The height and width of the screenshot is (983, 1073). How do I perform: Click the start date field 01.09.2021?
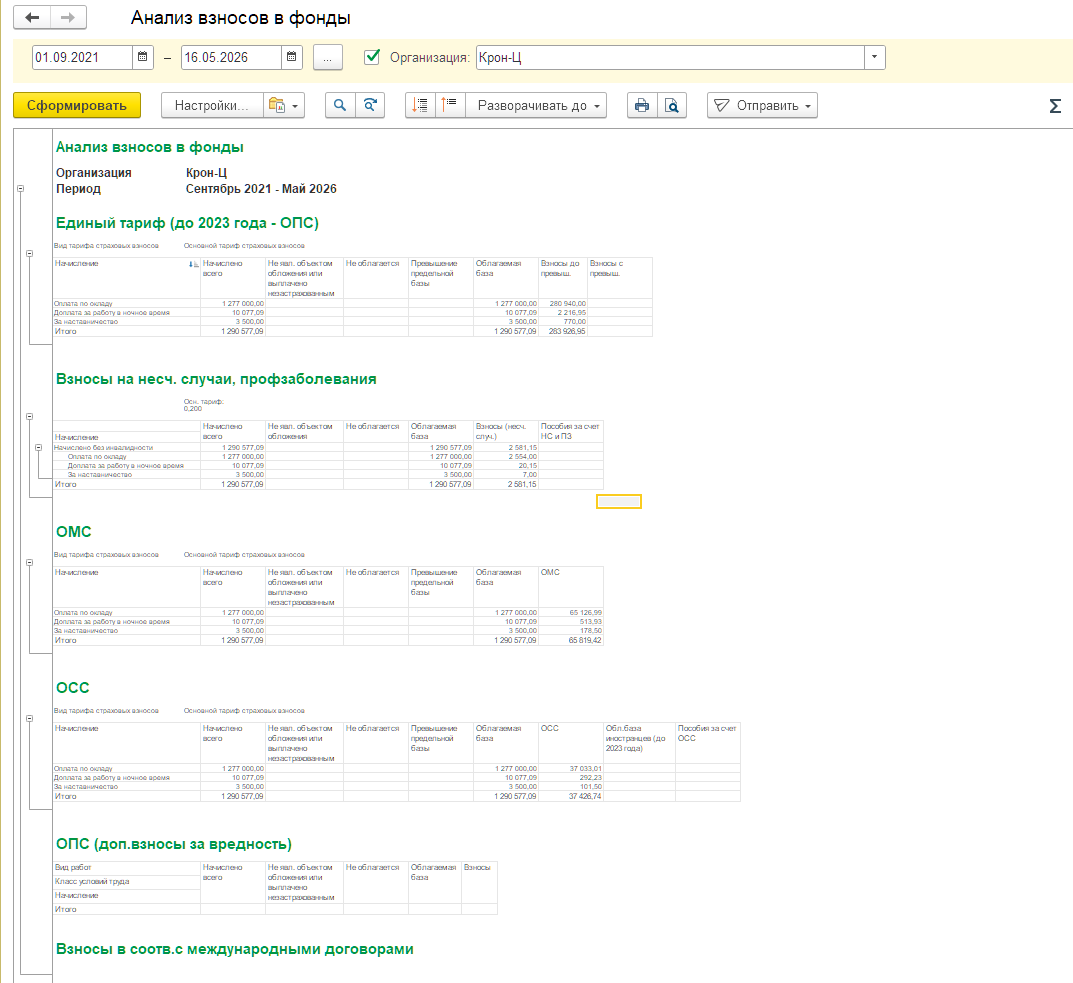(x=82, y=58)
